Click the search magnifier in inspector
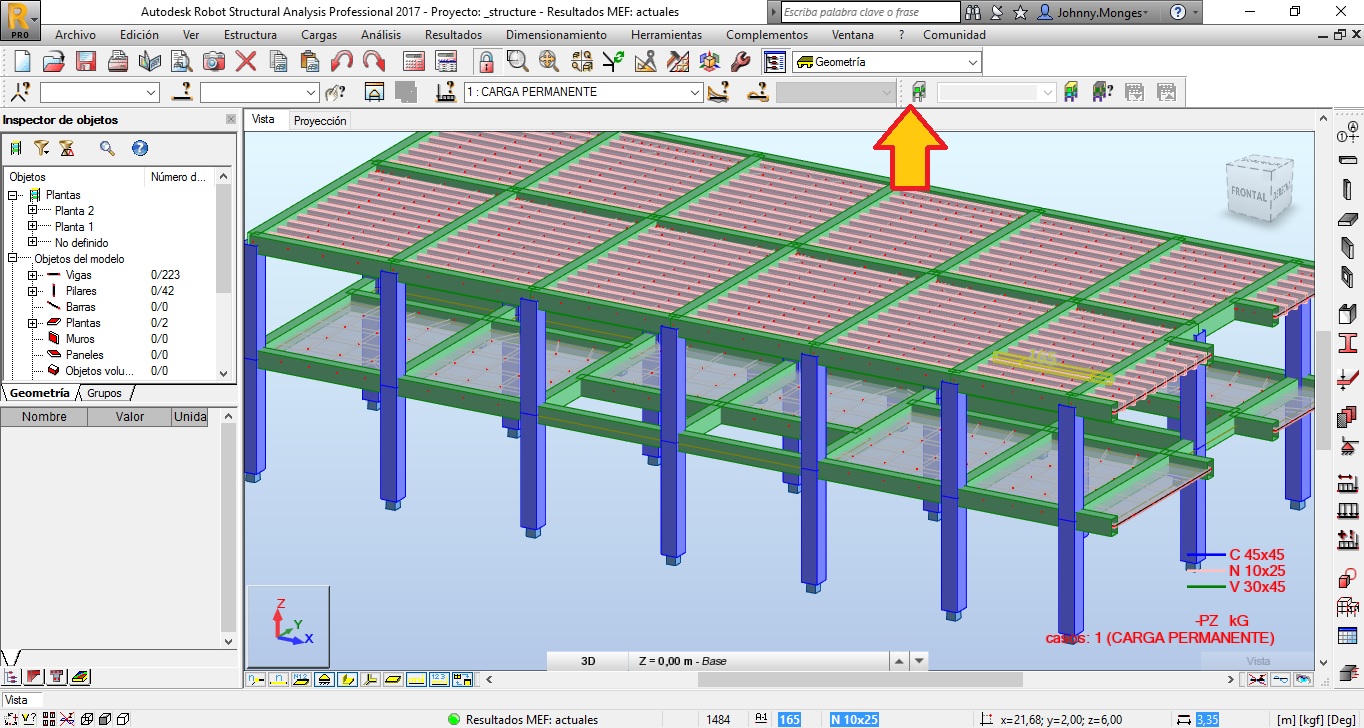This screenshot has width=1364, height=728. 107,148
